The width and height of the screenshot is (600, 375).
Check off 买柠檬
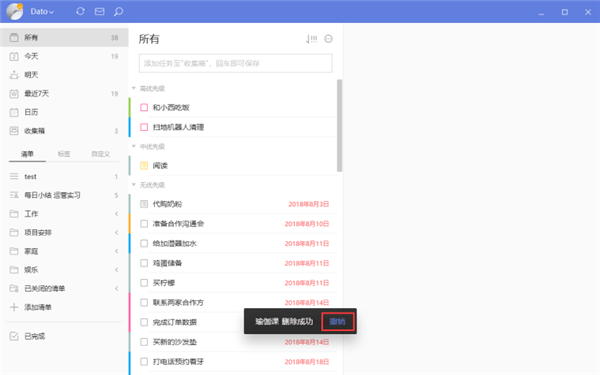[x=144, y=283]
